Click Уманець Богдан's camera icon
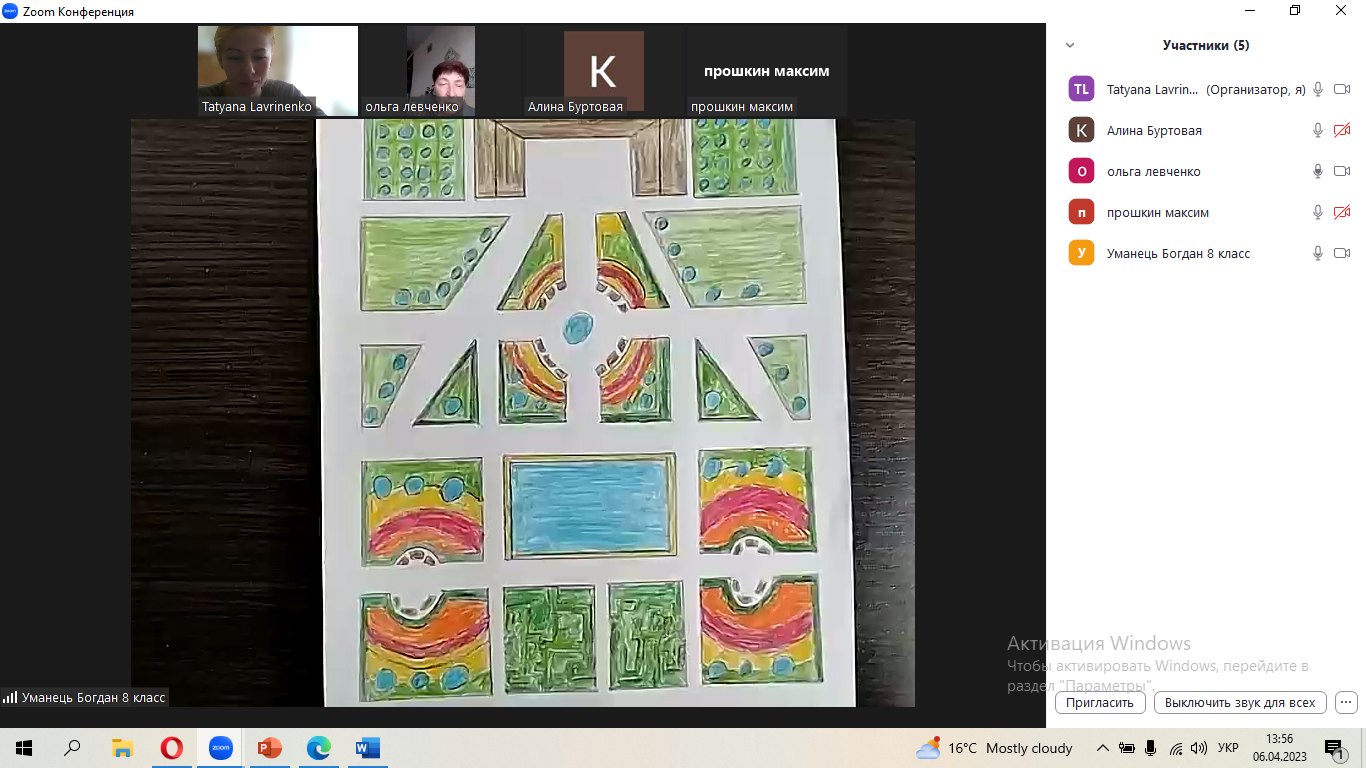The image size is (1366, 768). pyautogui.click(x=1342, y=253)
